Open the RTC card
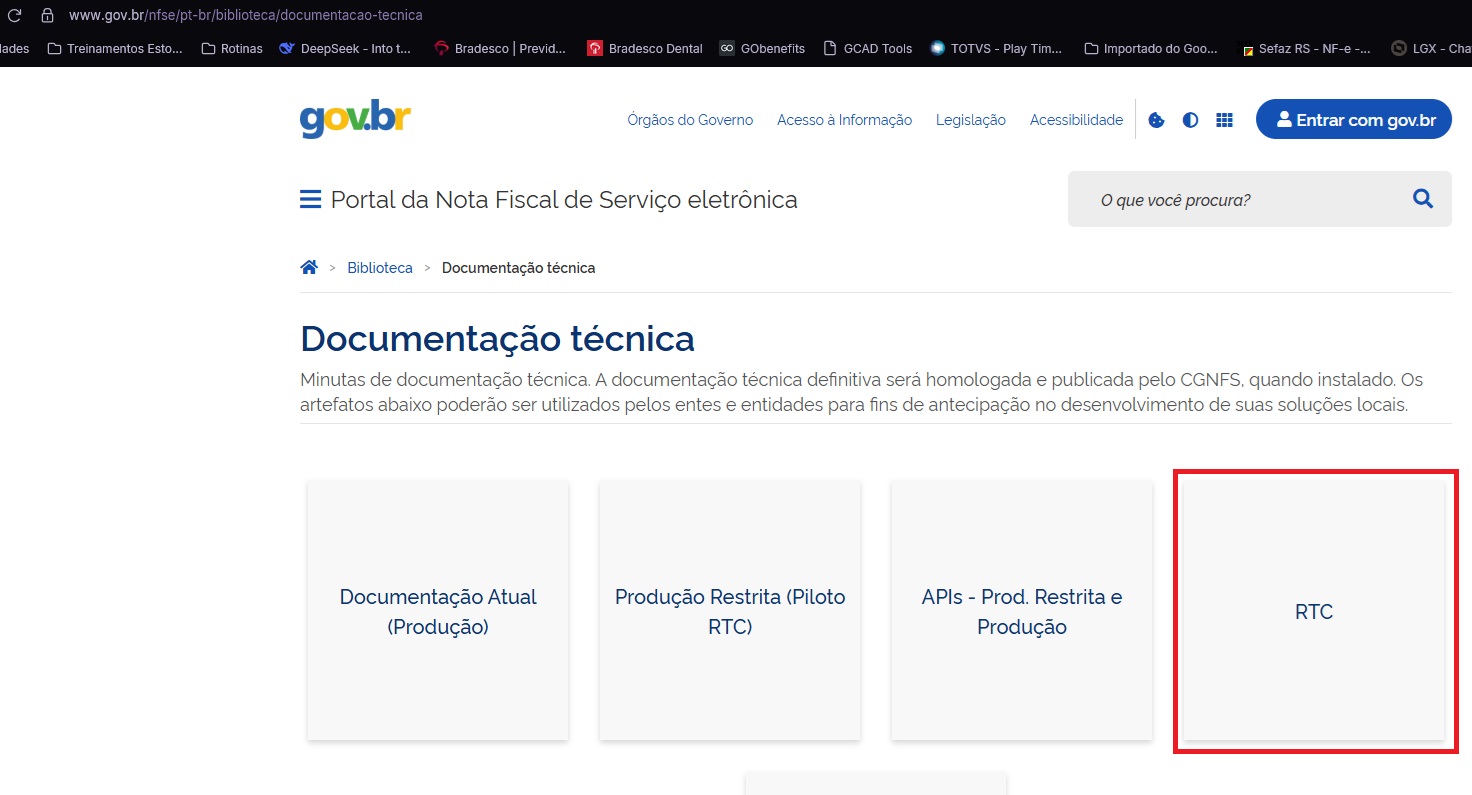 point(1314,611)
